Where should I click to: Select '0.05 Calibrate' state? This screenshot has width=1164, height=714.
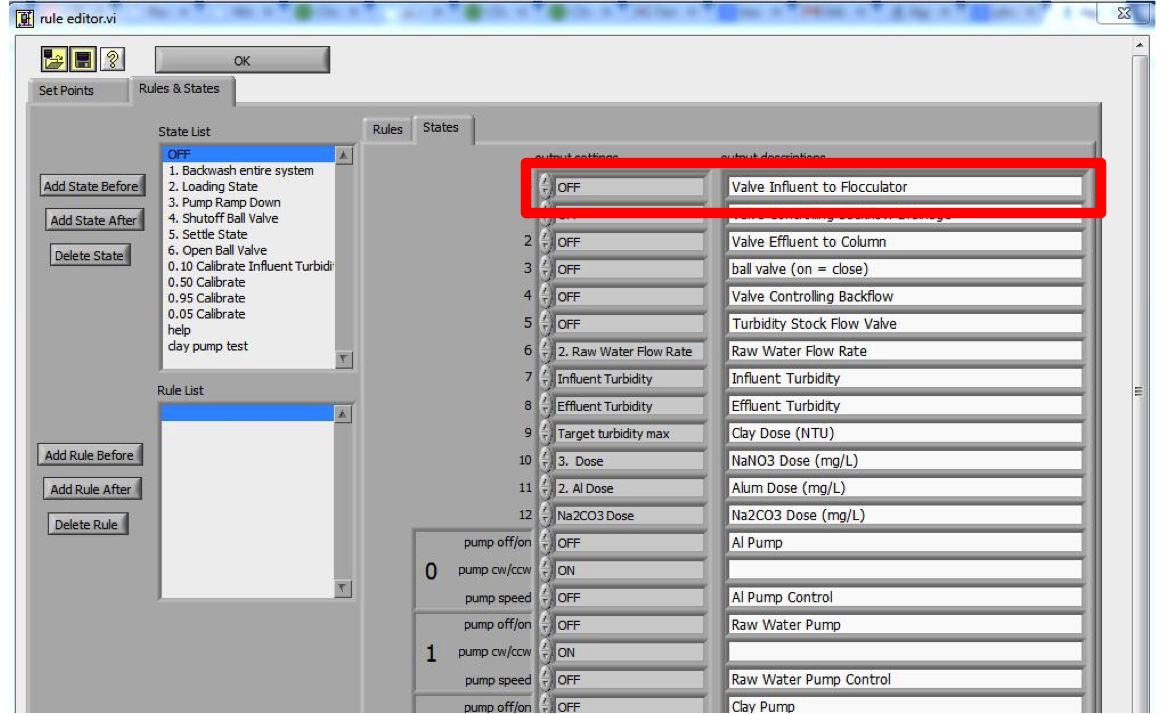click(x=249, y=315)
